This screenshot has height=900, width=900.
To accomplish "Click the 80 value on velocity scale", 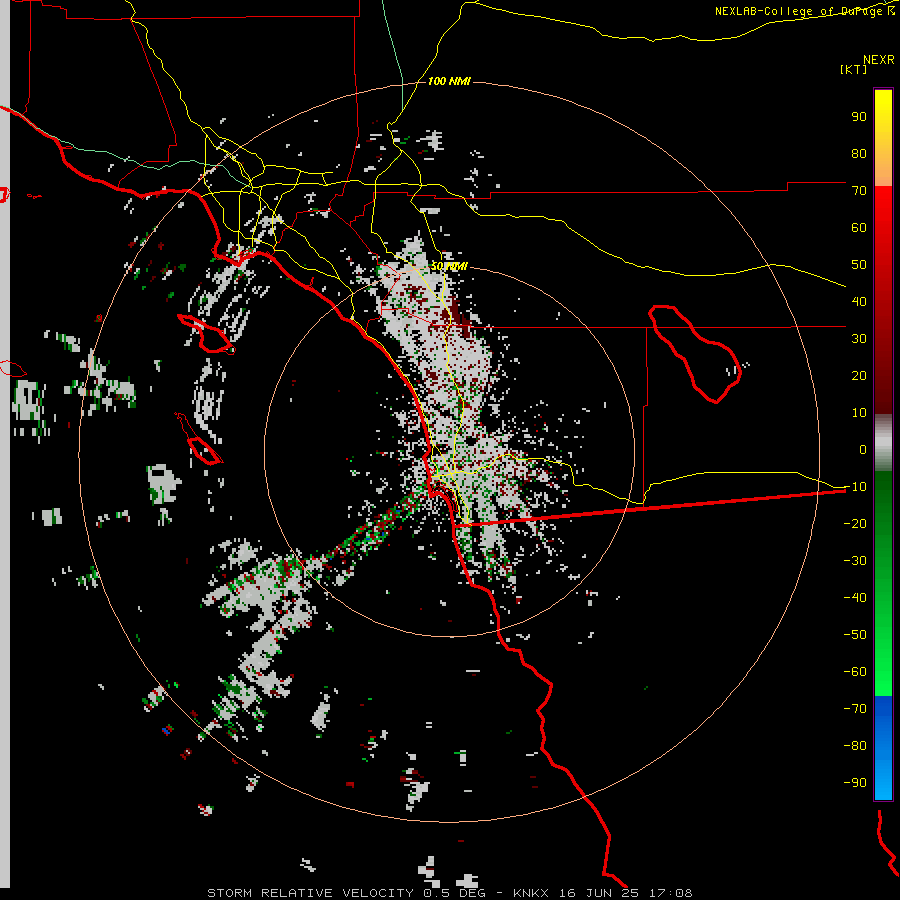I will point(859,154).
